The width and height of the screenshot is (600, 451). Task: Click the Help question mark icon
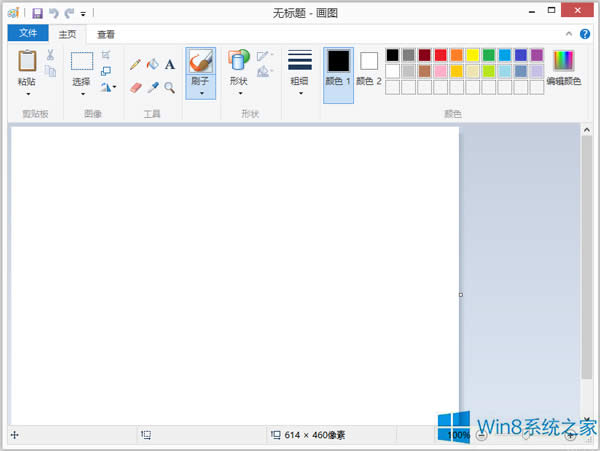pyautogui.click(x=585, y=34)
